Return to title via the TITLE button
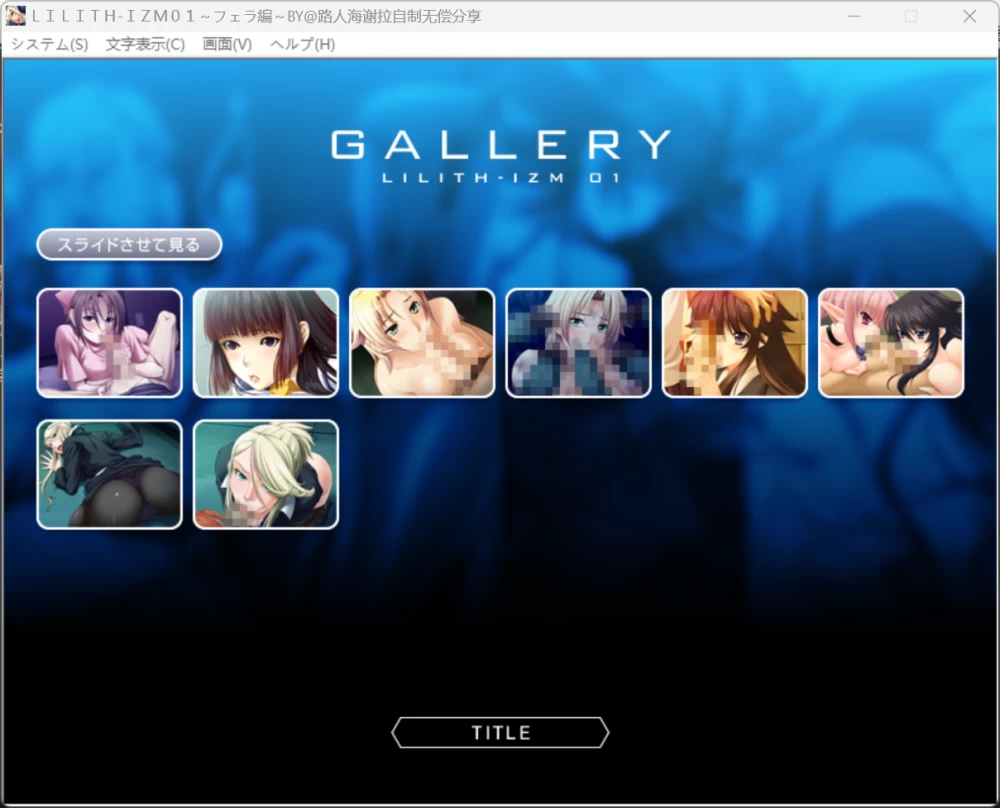The width and height of the screenshot is (1000, 808). point(500,733)
